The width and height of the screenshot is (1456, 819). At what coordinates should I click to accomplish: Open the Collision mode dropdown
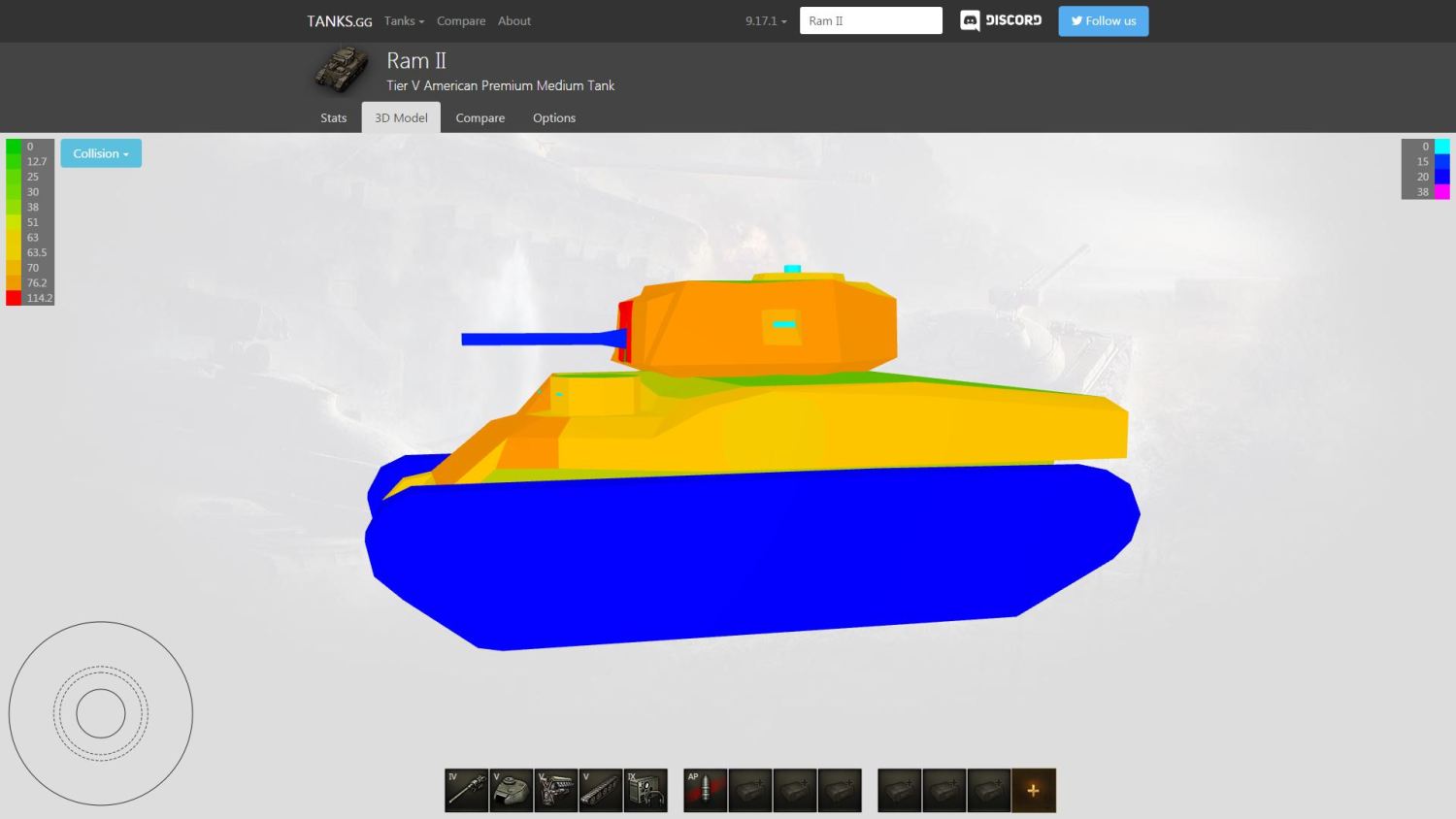101,153
